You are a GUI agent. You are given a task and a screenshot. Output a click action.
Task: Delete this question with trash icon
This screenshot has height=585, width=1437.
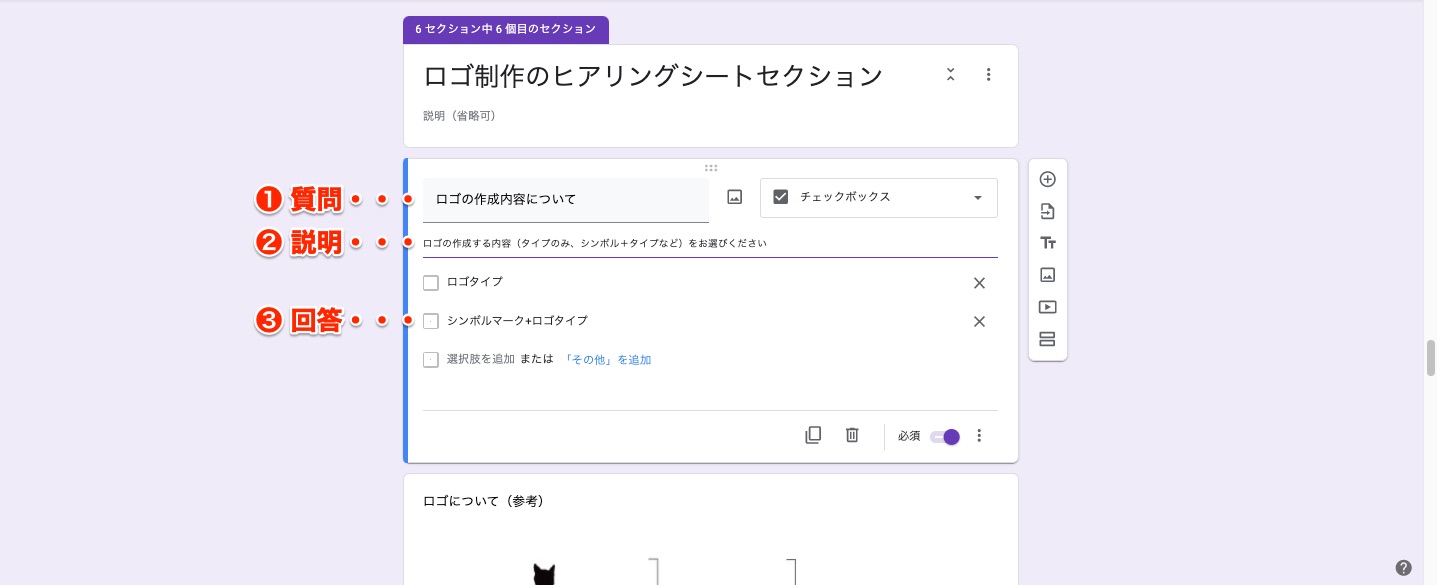(x=852, y=435)
